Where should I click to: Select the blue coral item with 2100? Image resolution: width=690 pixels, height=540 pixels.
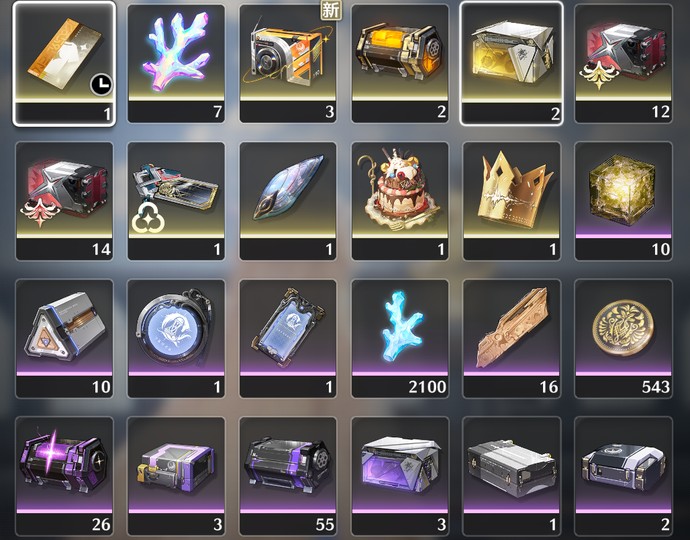click(400, 338)
